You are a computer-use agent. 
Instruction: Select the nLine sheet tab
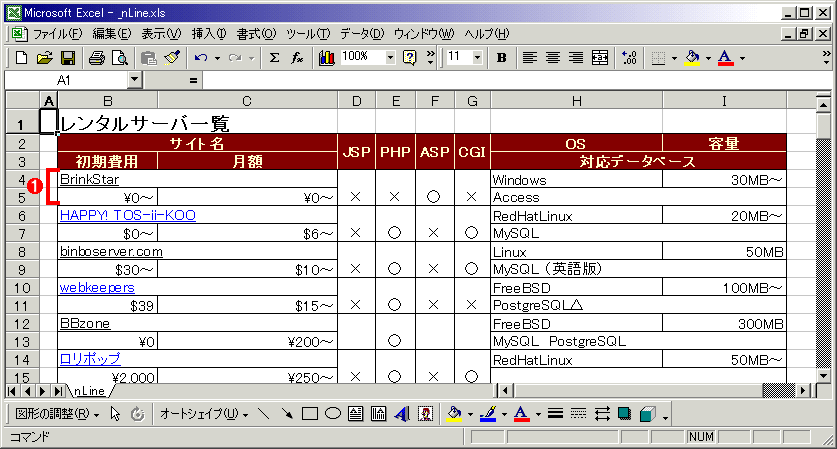point(90,391)
